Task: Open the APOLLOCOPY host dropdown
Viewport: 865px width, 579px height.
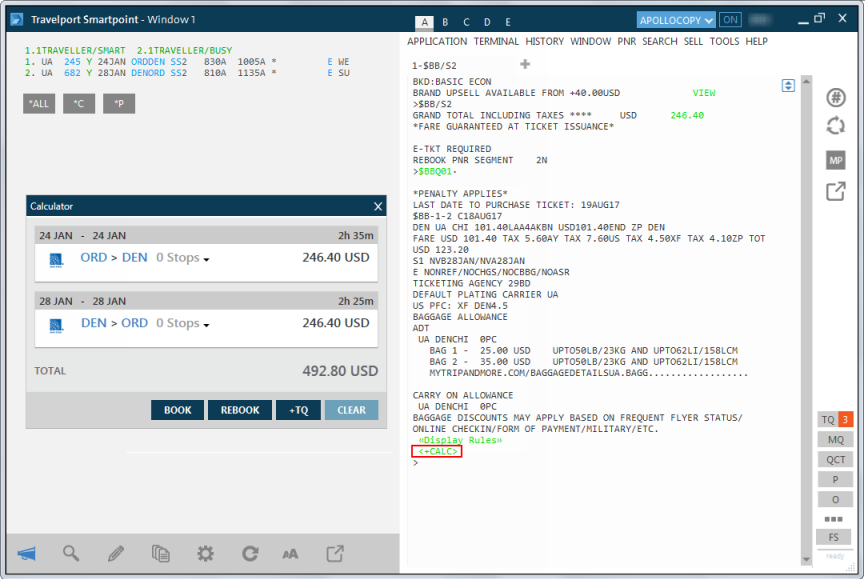Action: coord(677,20)
